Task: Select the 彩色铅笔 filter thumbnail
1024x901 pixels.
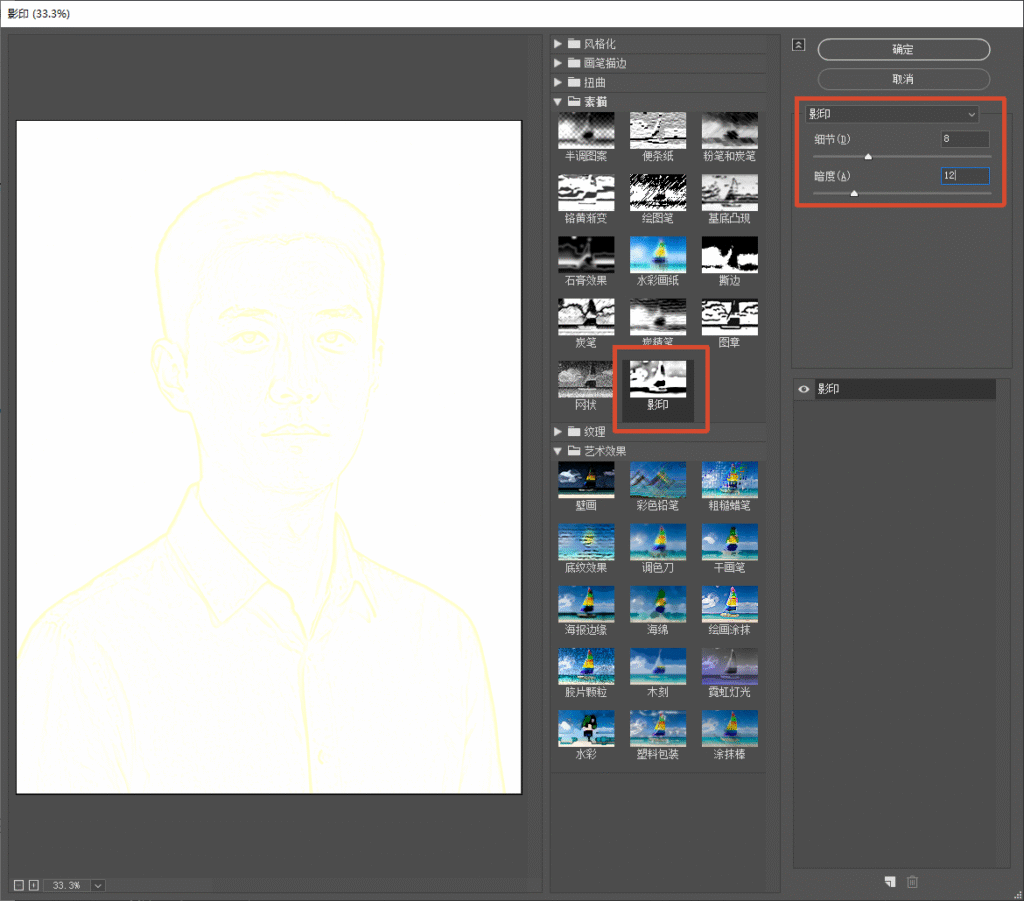Action: 658,481
